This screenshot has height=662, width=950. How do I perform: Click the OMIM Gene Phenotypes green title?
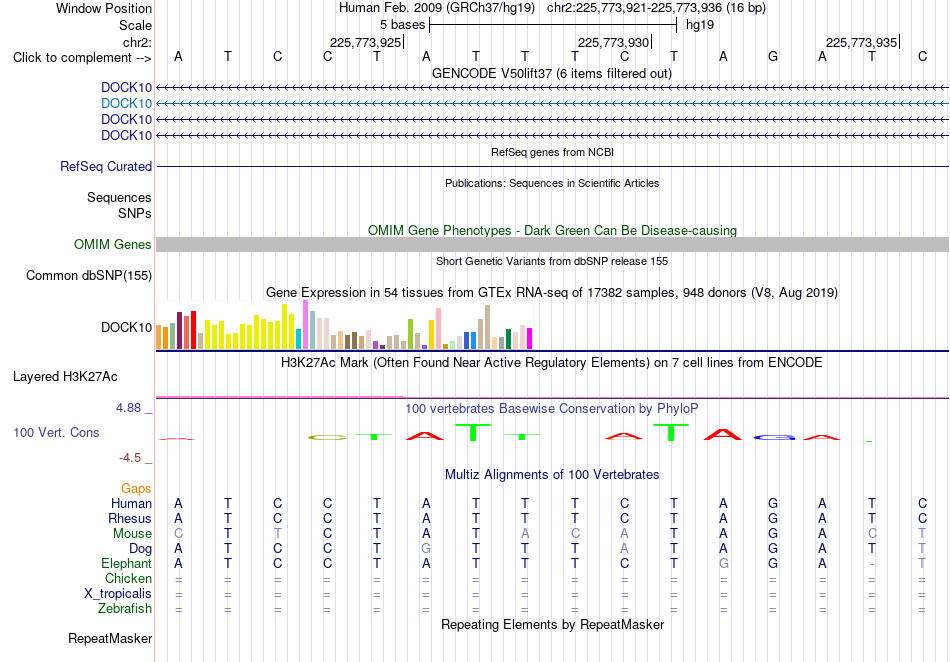pyautogui.click(x=553, y=231)
